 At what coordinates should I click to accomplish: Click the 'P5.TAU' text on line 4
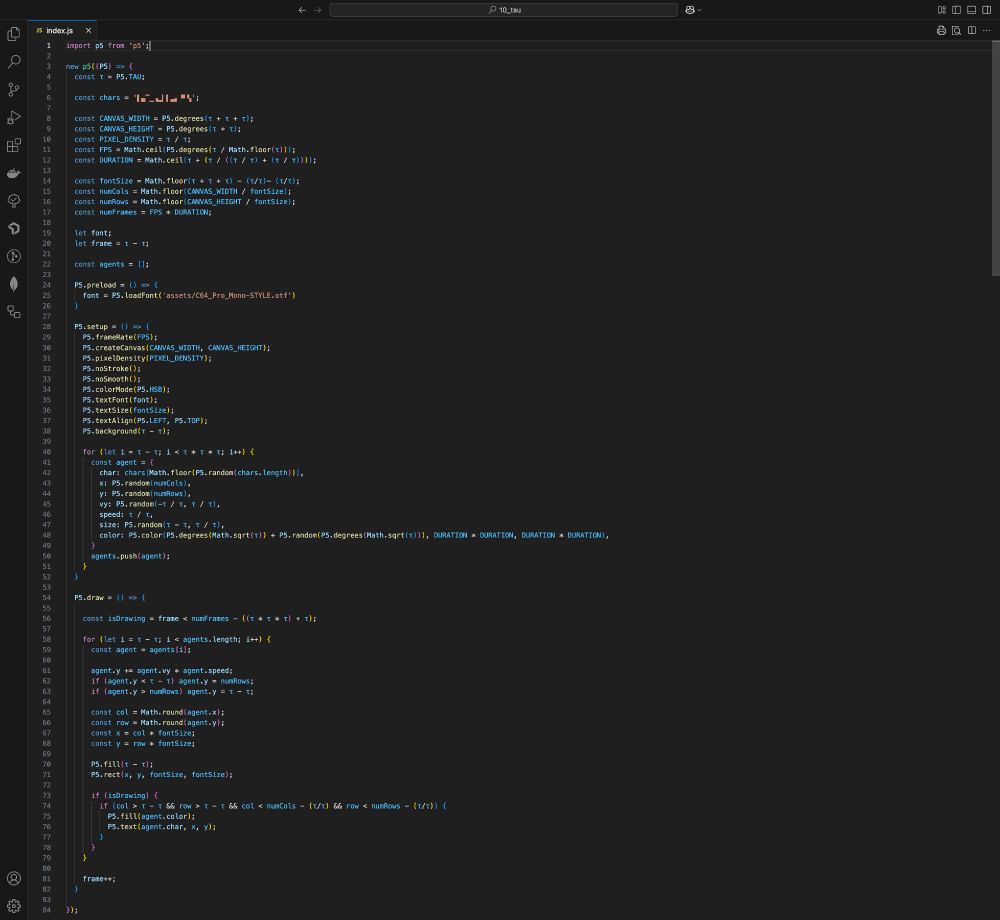tap(129, 77)
